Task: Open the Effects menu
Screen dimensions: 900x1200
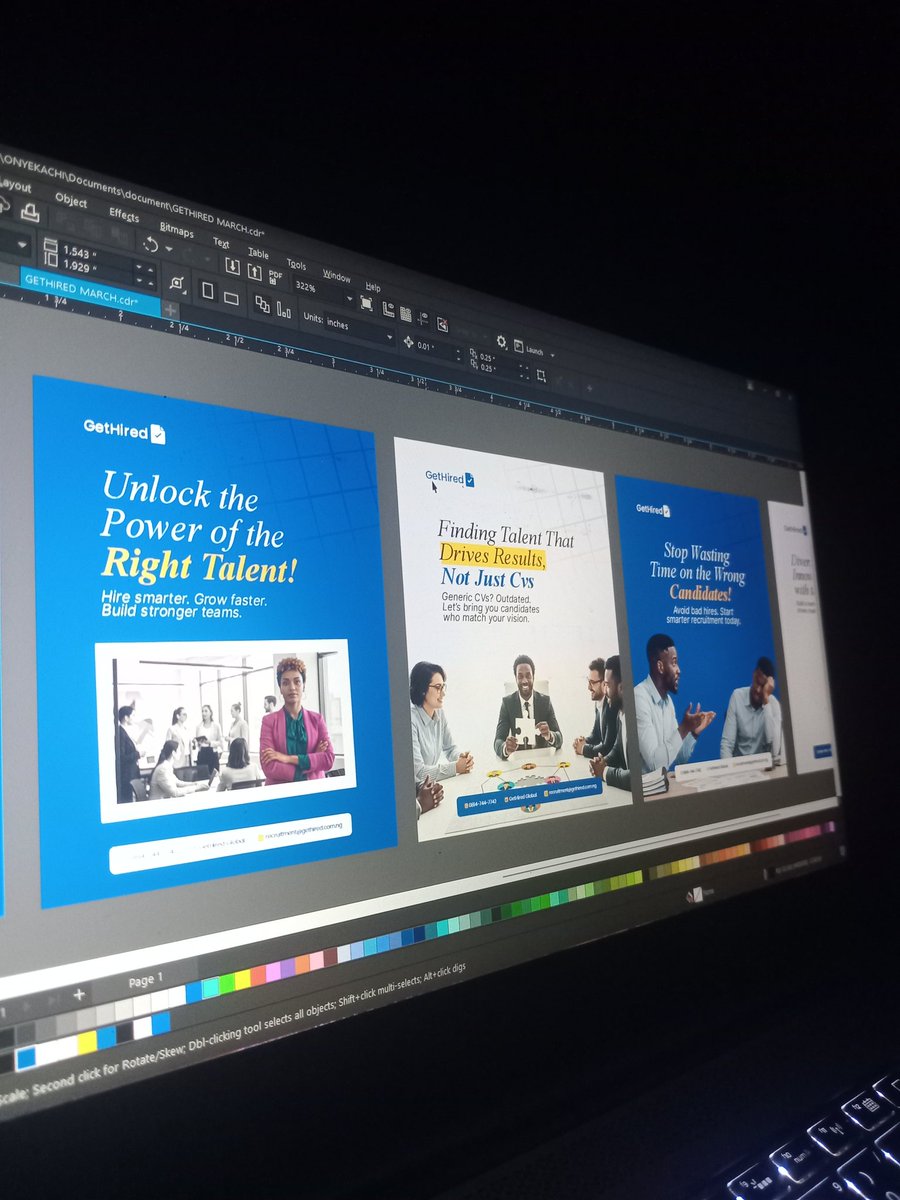Action: 124,215
